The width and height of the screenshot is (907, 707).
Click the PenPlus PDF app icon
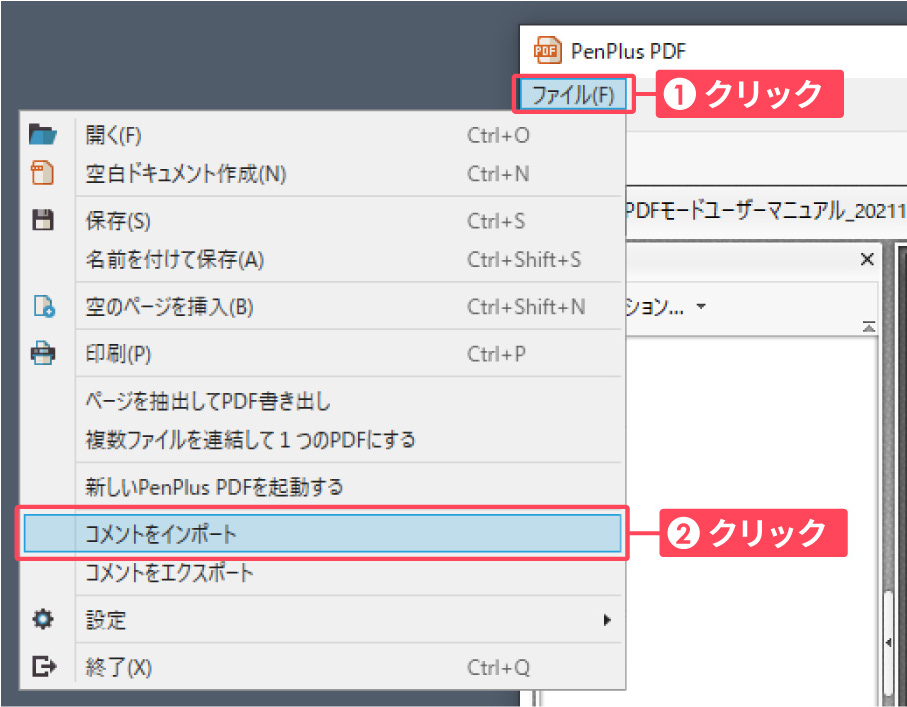click(x=547, y=50)
